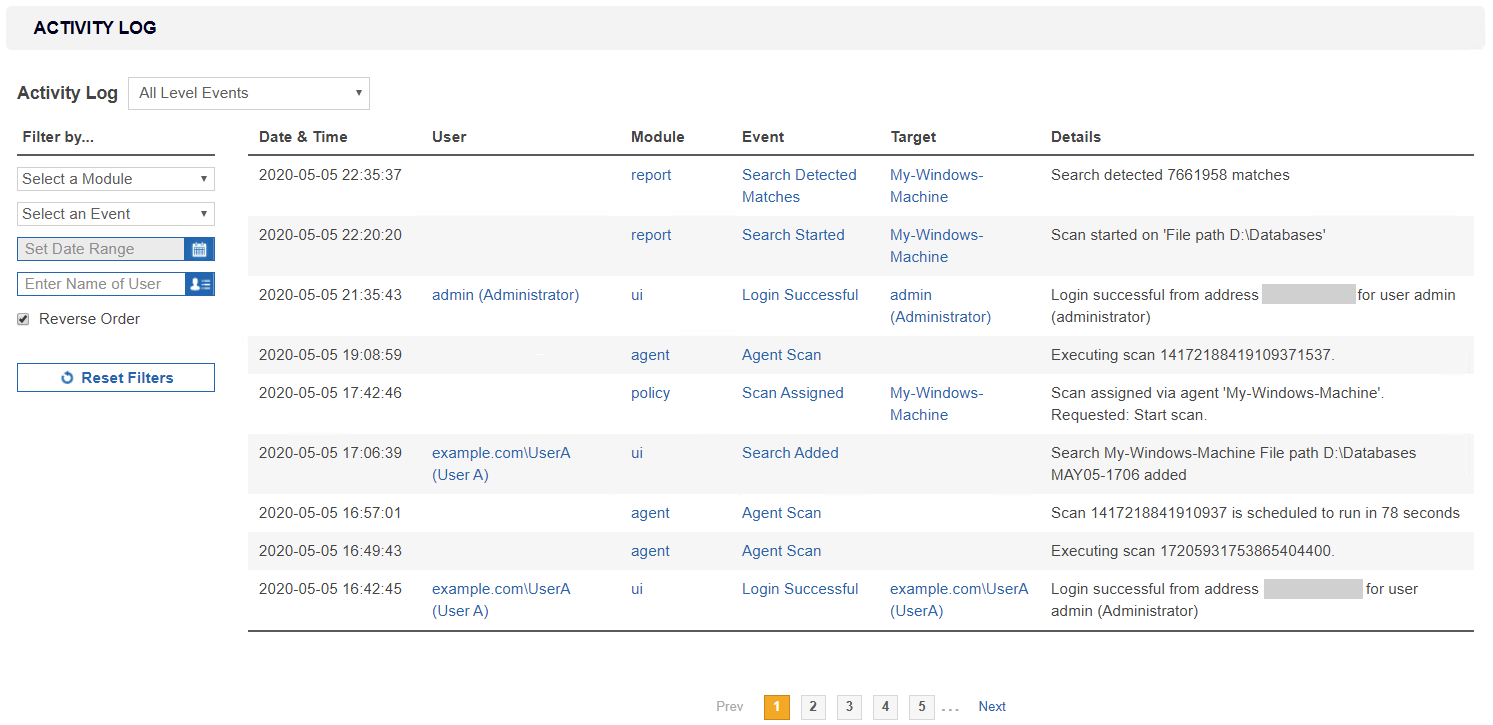The image size is (1493, 725).
Task: Open the Select a Module dropdown
Action: 115,178
